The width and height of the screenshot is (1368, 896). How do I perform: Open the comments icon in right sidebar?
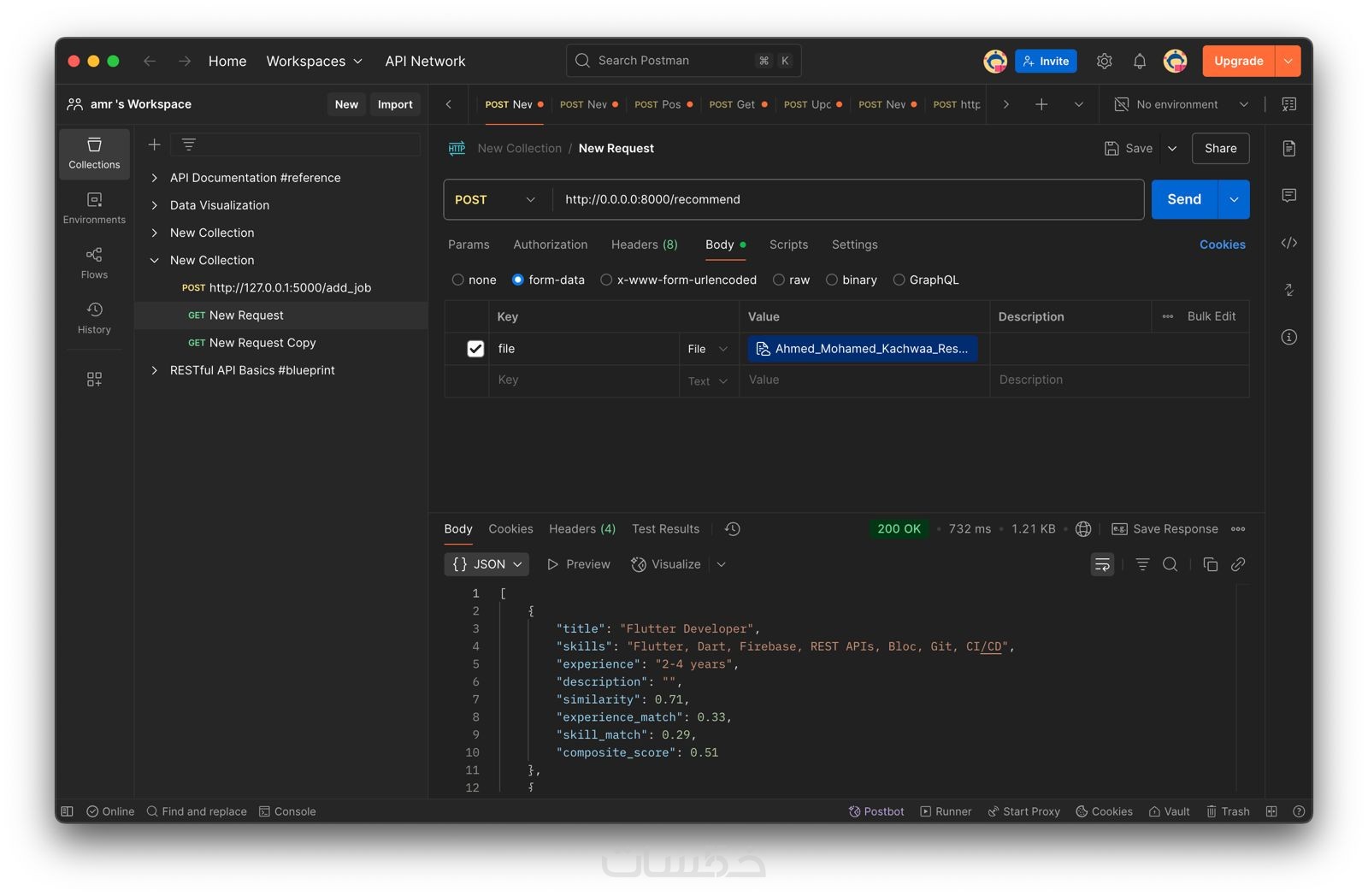(x=1289, y=196)
